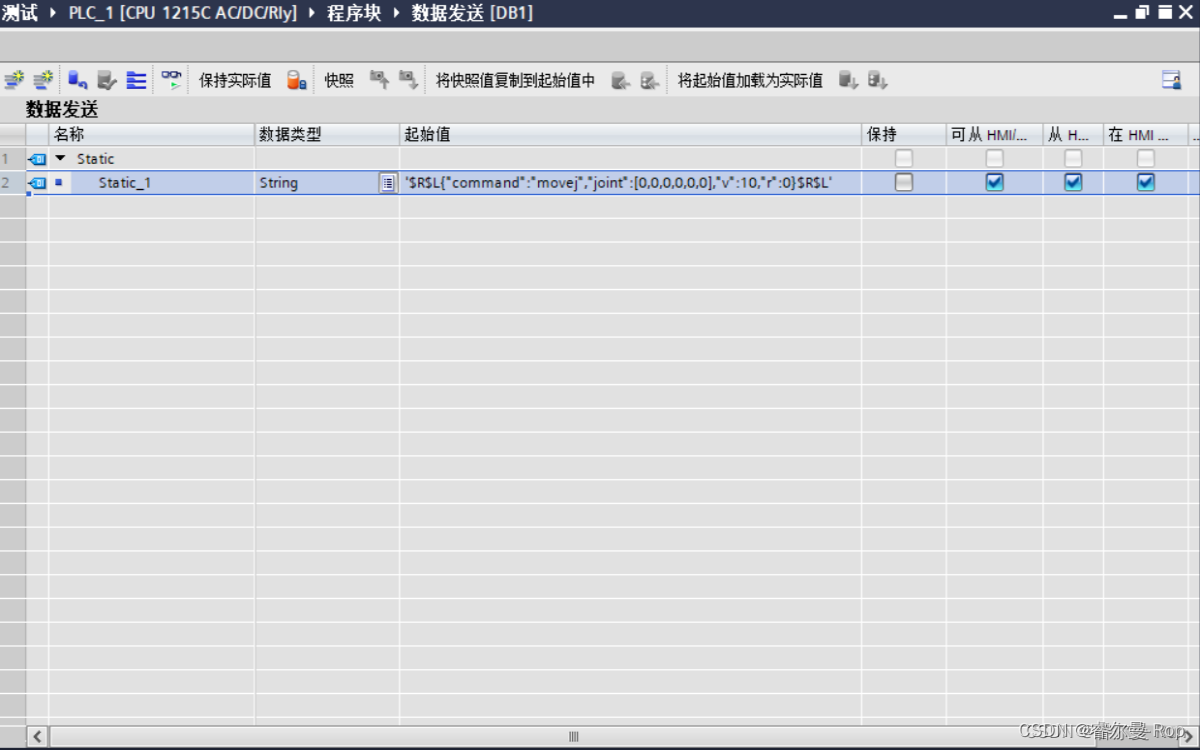Click the icon right after 快照 label
Viewport: 1200px width, 750px height.
pos(379,80)
